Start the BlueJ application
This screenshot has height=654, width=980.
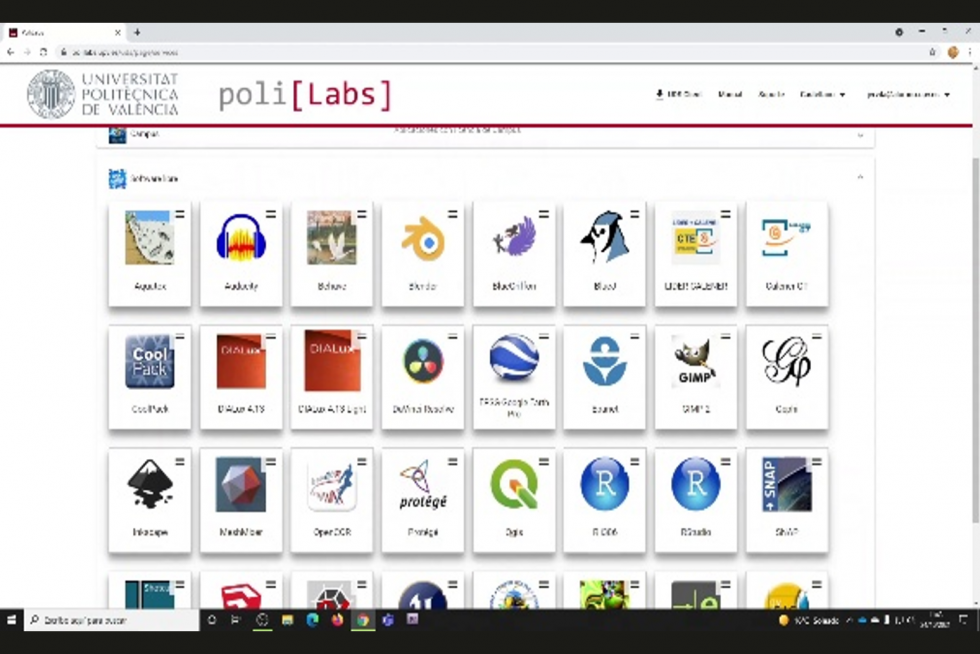pos(604,254)
